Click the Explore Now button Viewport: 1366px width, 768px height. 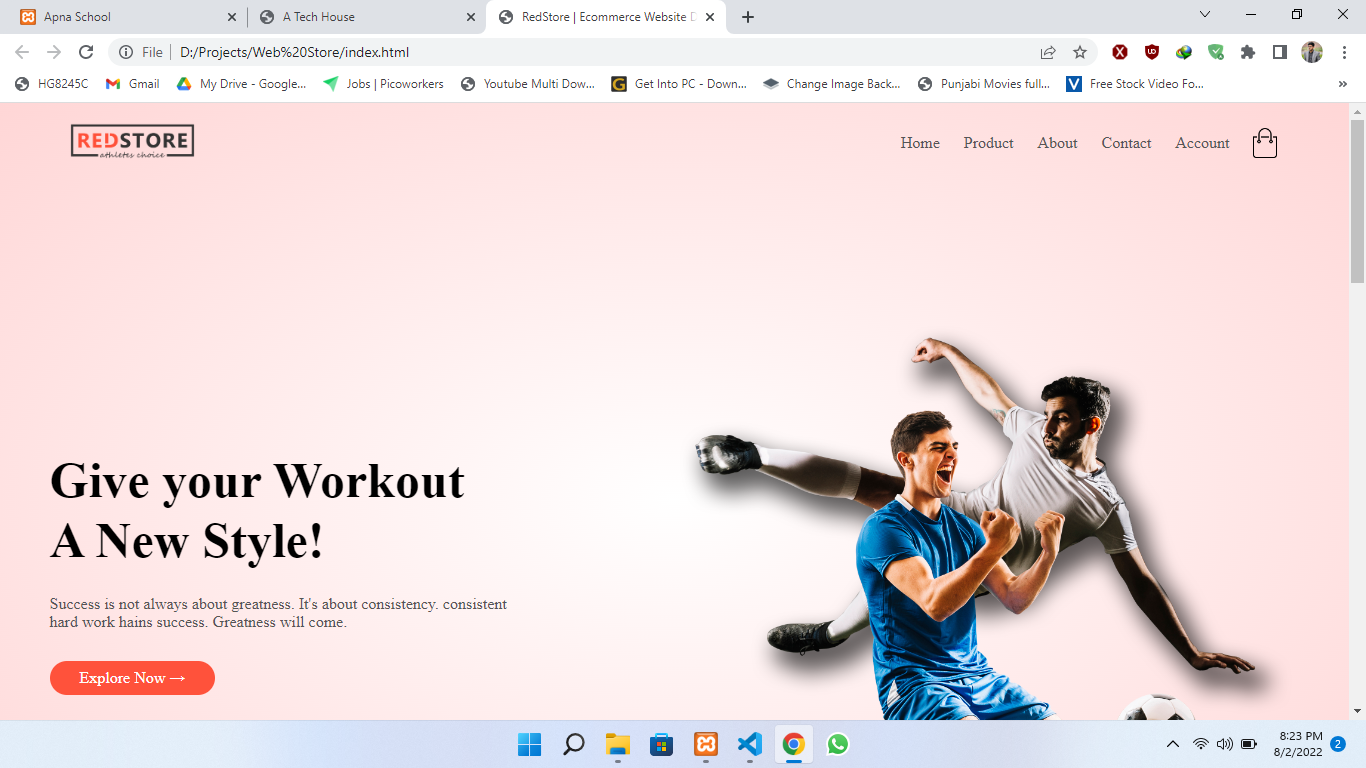132,678
